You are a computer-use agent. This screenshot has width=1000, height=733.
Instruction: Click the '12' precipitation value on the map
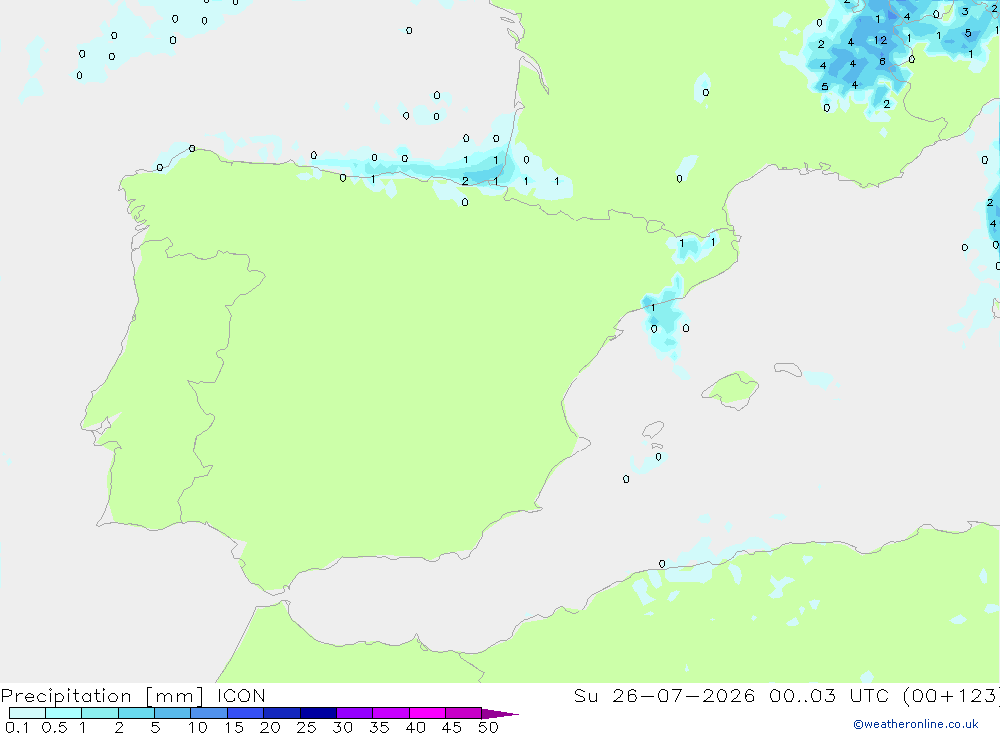pyautogui.click(x=881, y=40)
